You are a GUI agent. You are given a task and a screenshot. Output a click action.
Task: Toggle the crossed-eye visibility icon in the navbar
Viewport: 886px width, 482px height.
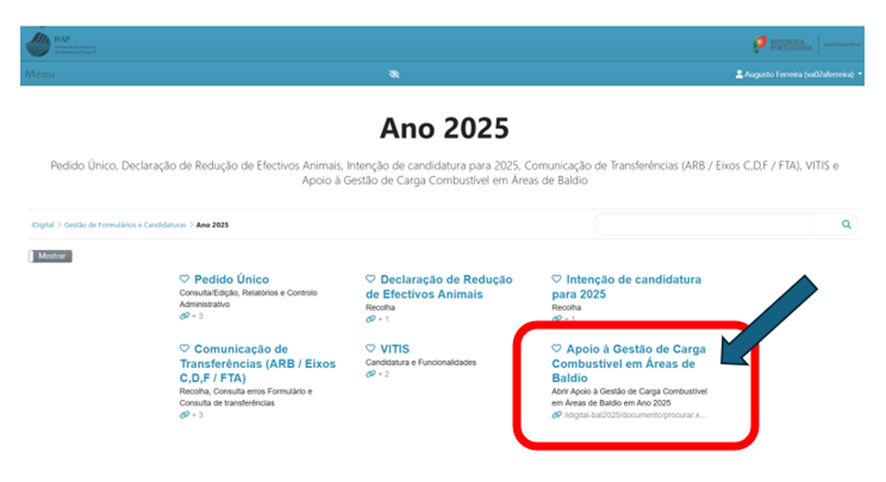(x=394, y=75)
